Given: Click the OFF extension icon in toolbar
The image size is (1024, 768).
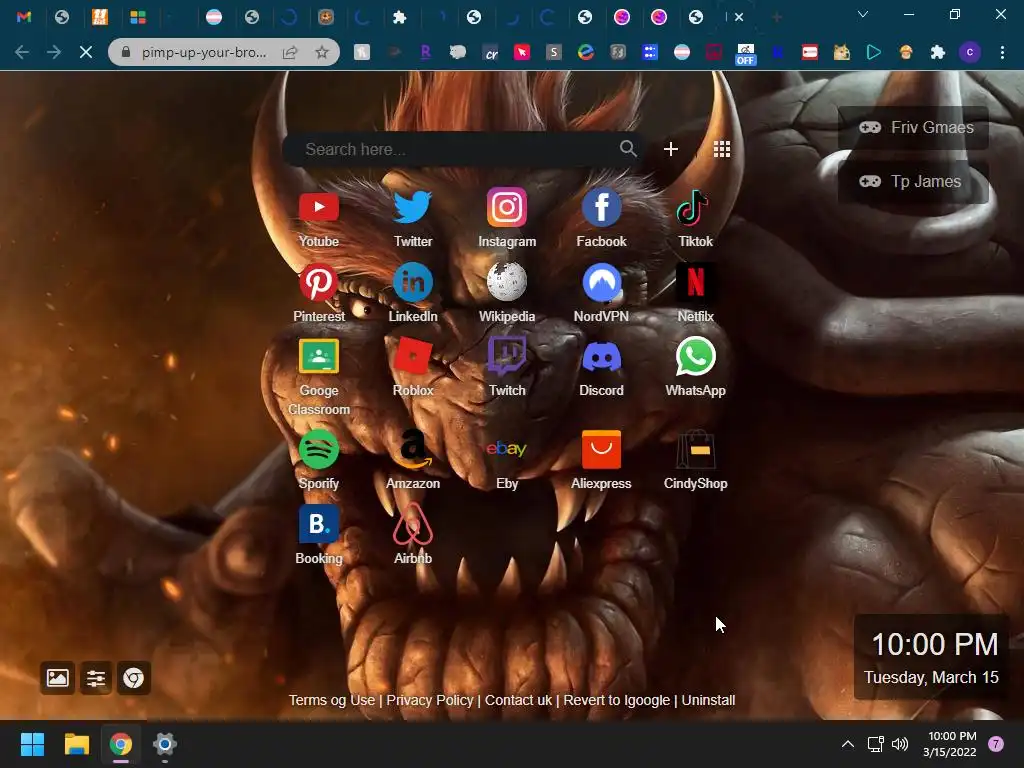Looking at the screenshot, I should [745, 54].
